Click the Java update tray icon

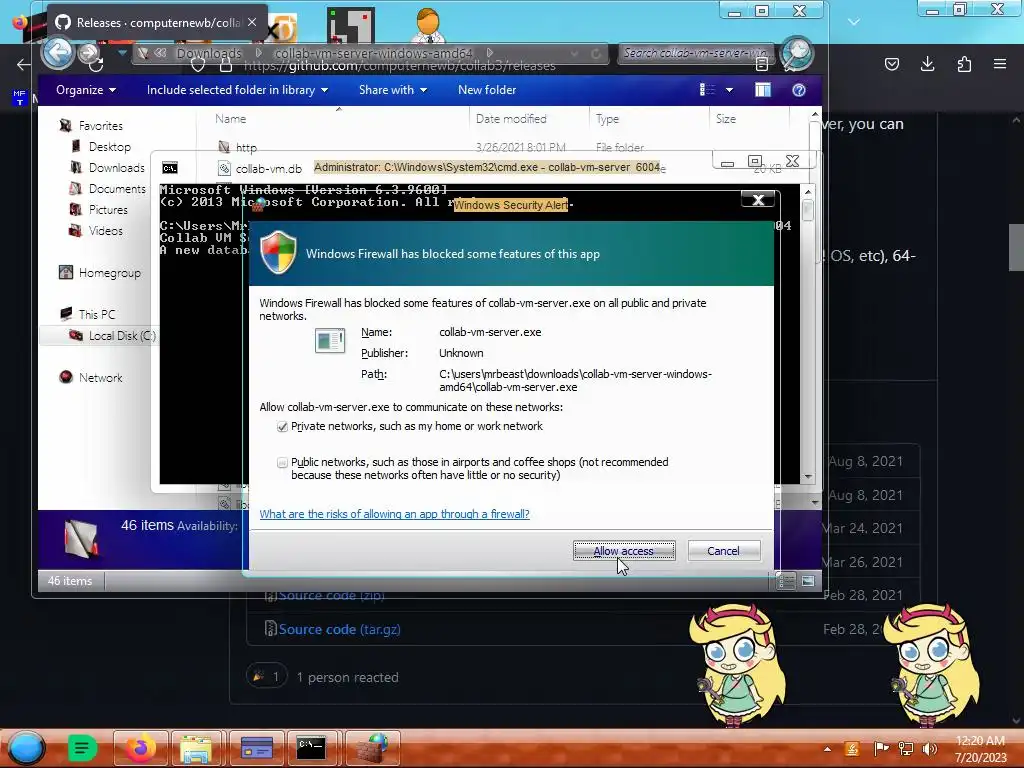pyautogui.click(x=852, y=748)
